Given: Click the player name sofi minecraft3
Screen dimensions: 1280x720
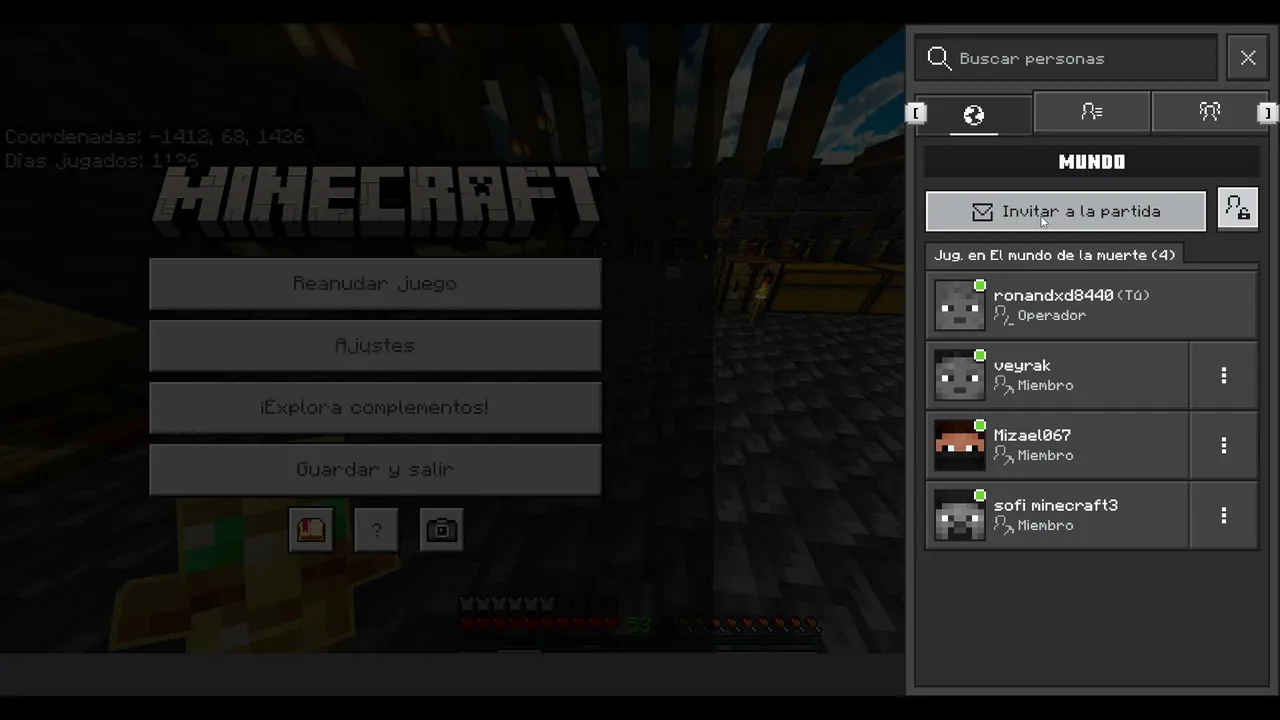Looking at the screenshot, I should (x=1056, y=505).
